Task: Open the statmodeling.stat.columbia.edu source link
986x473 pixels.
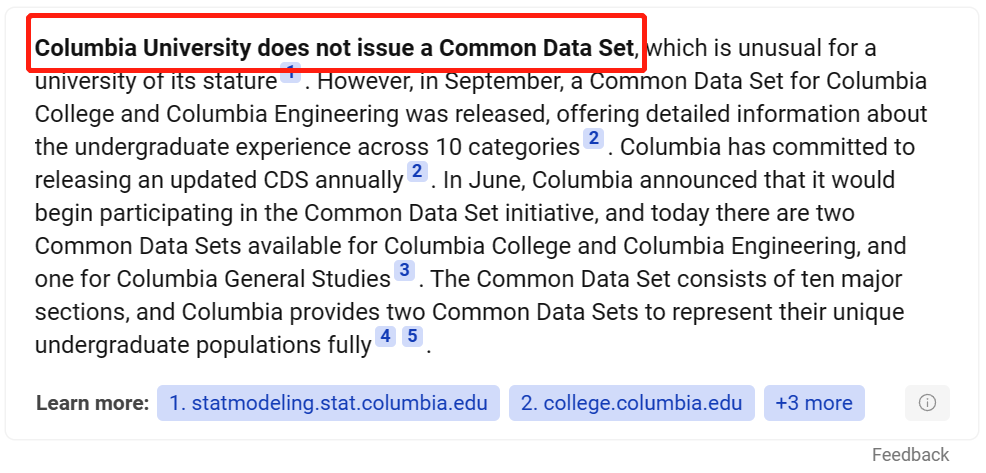Action: click(x=328, y=403)
